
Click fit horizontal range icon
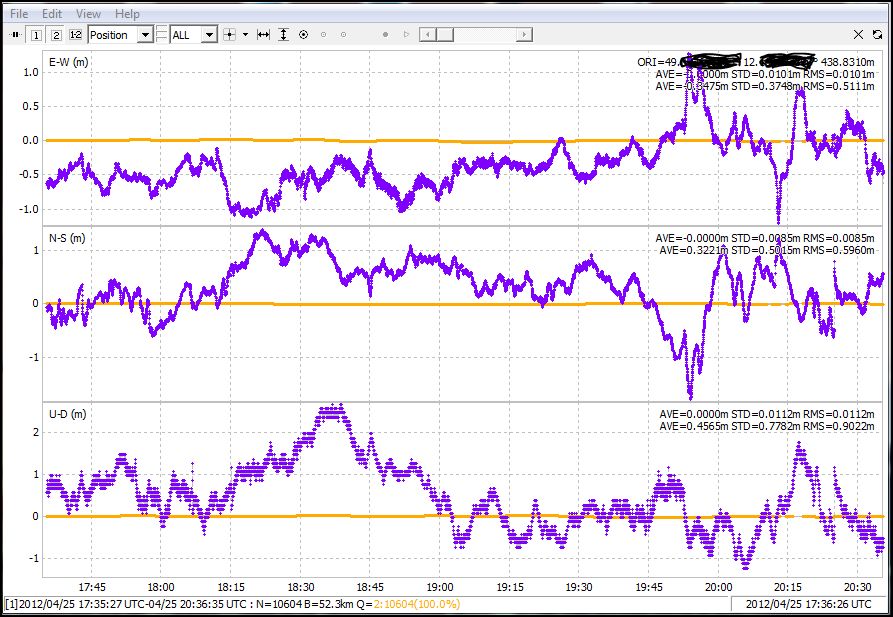click(263, 35)
